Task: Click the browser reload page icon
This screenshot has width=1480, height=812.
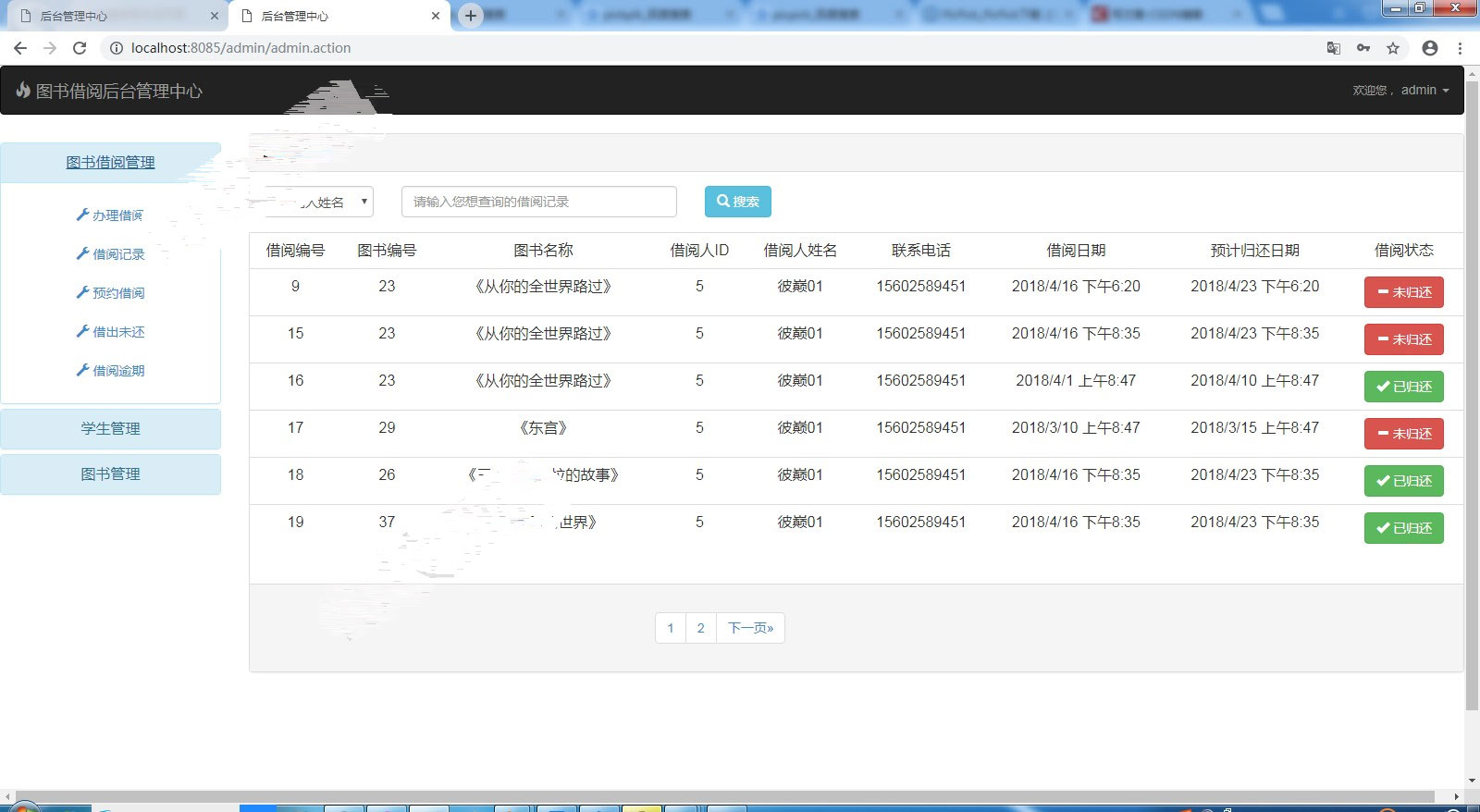Action: click(80, 48)
